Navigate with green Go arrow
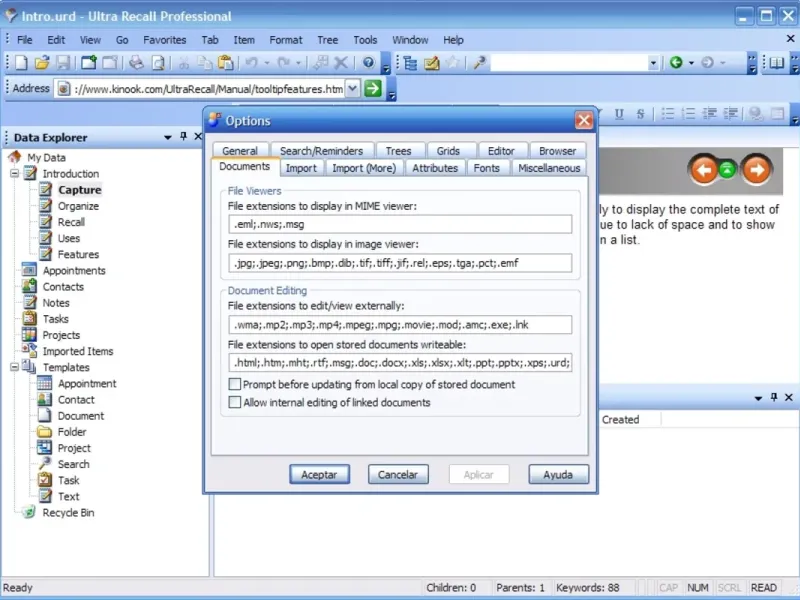The image size is (800, 600). pos(373,88)
